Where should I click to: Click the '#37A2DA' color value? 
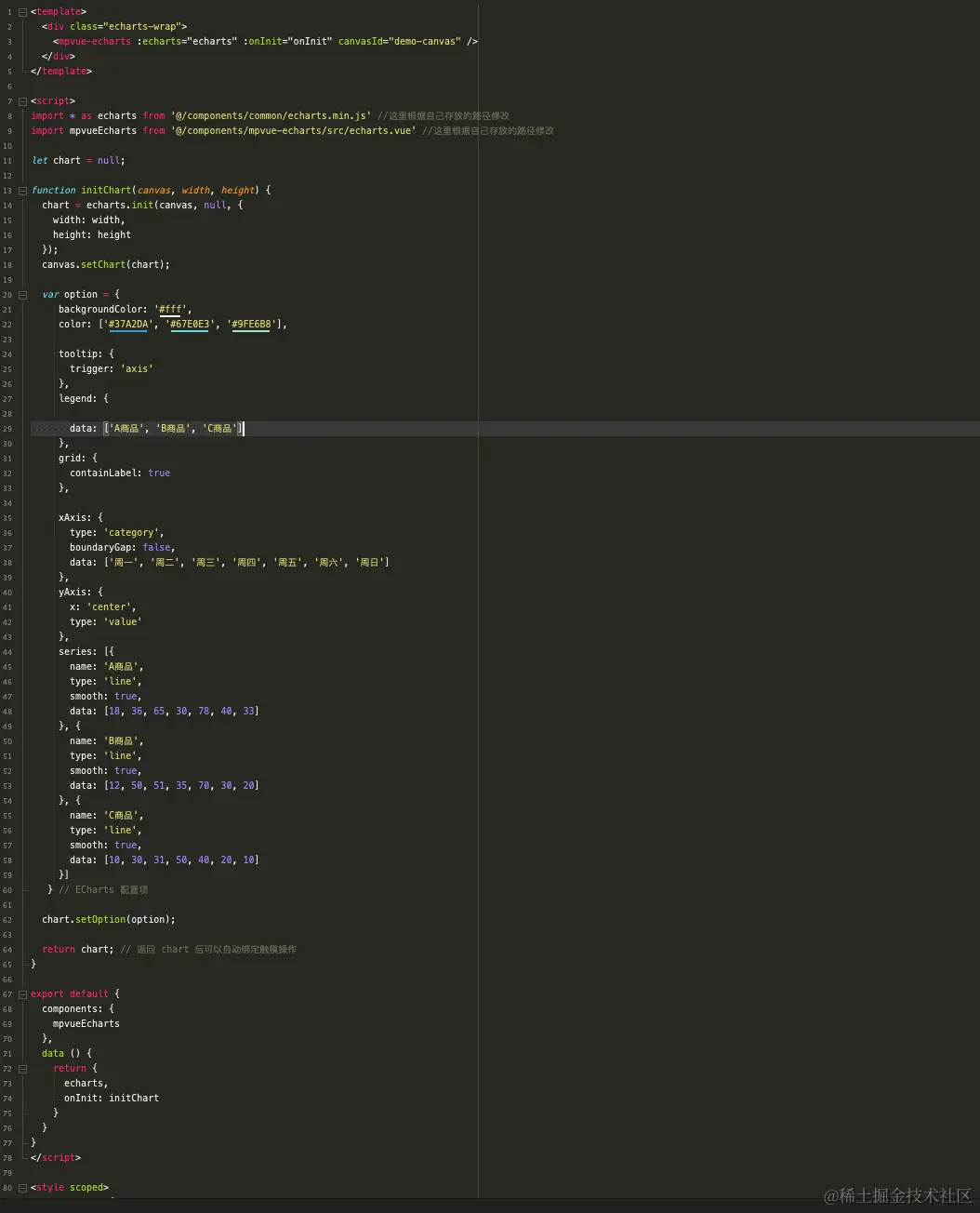point(128,325)
